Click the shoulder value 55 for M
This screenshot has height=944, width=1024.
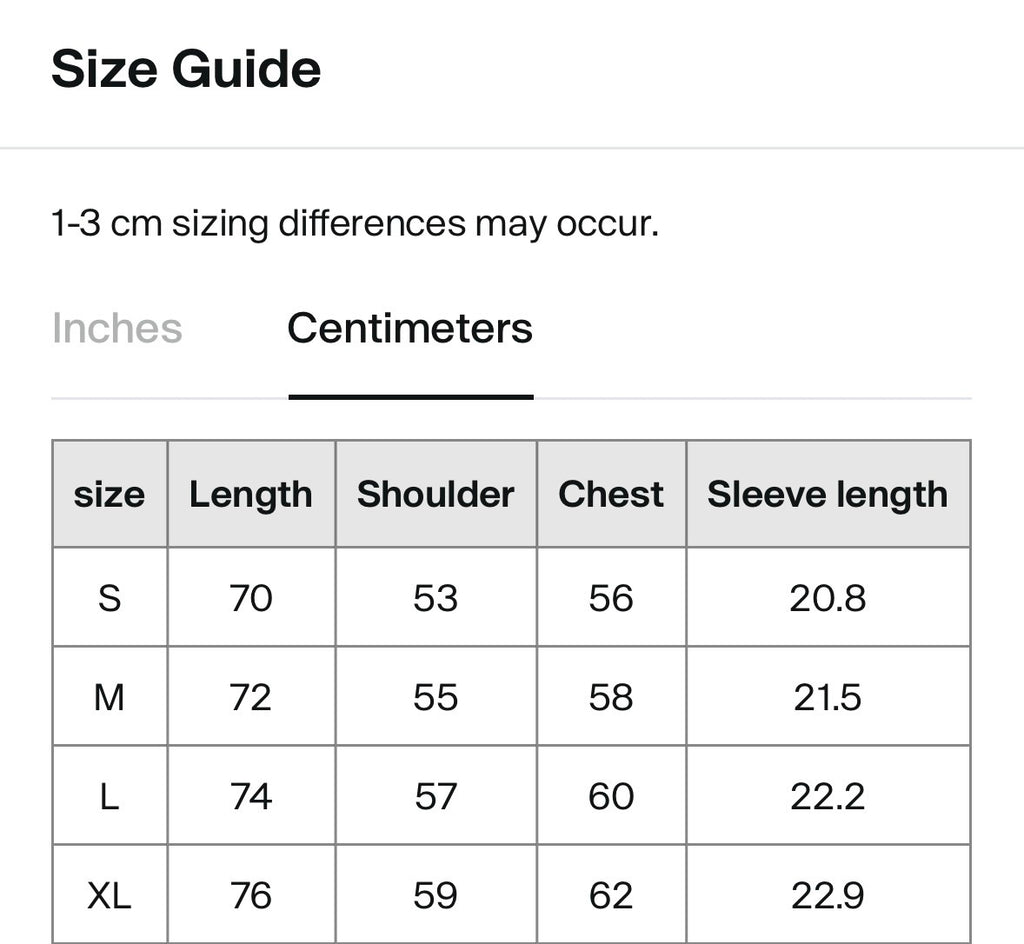[x=436, y=697]
